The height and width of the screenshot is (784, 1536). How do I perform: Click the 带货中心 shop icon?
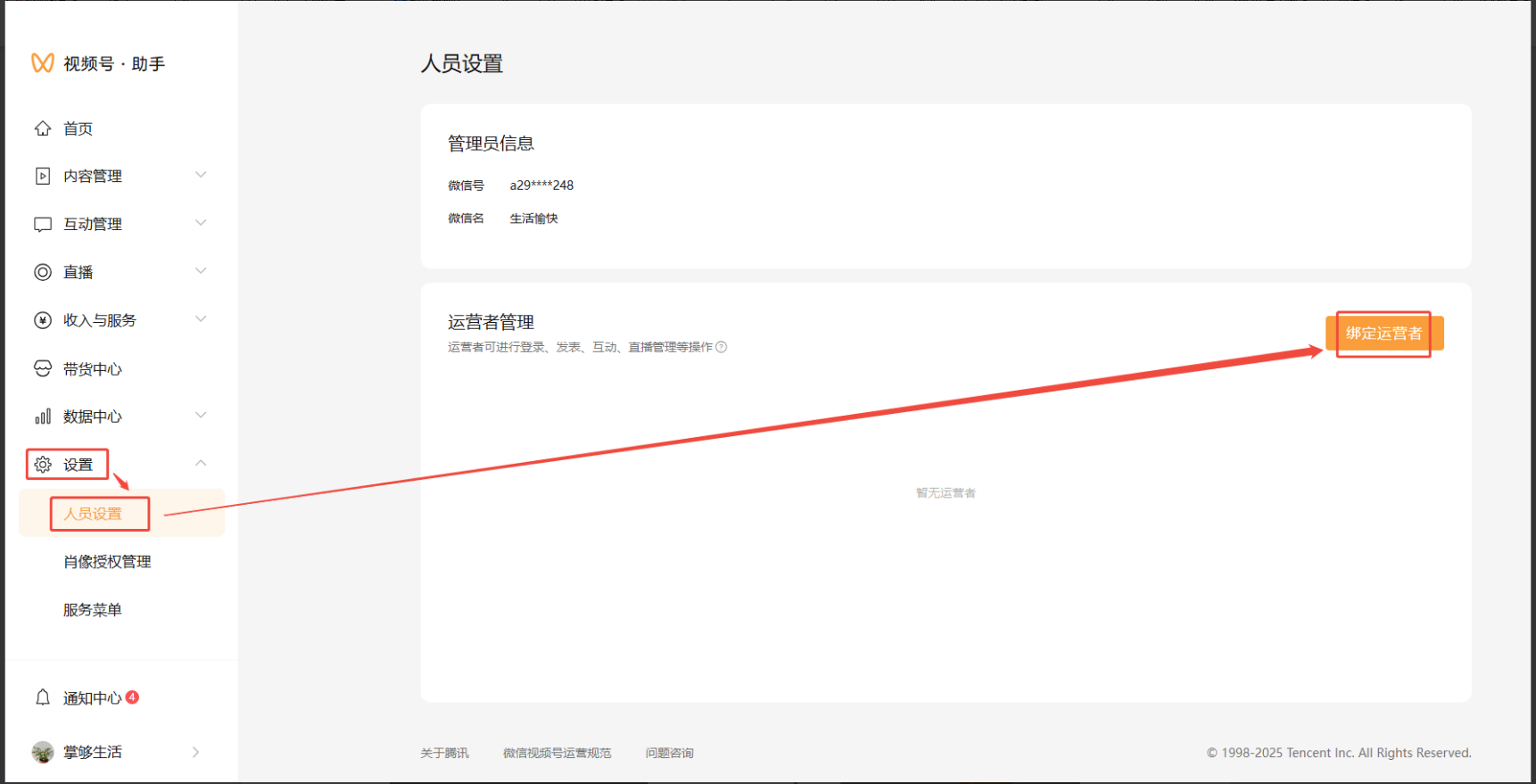[x=43, y=368]
